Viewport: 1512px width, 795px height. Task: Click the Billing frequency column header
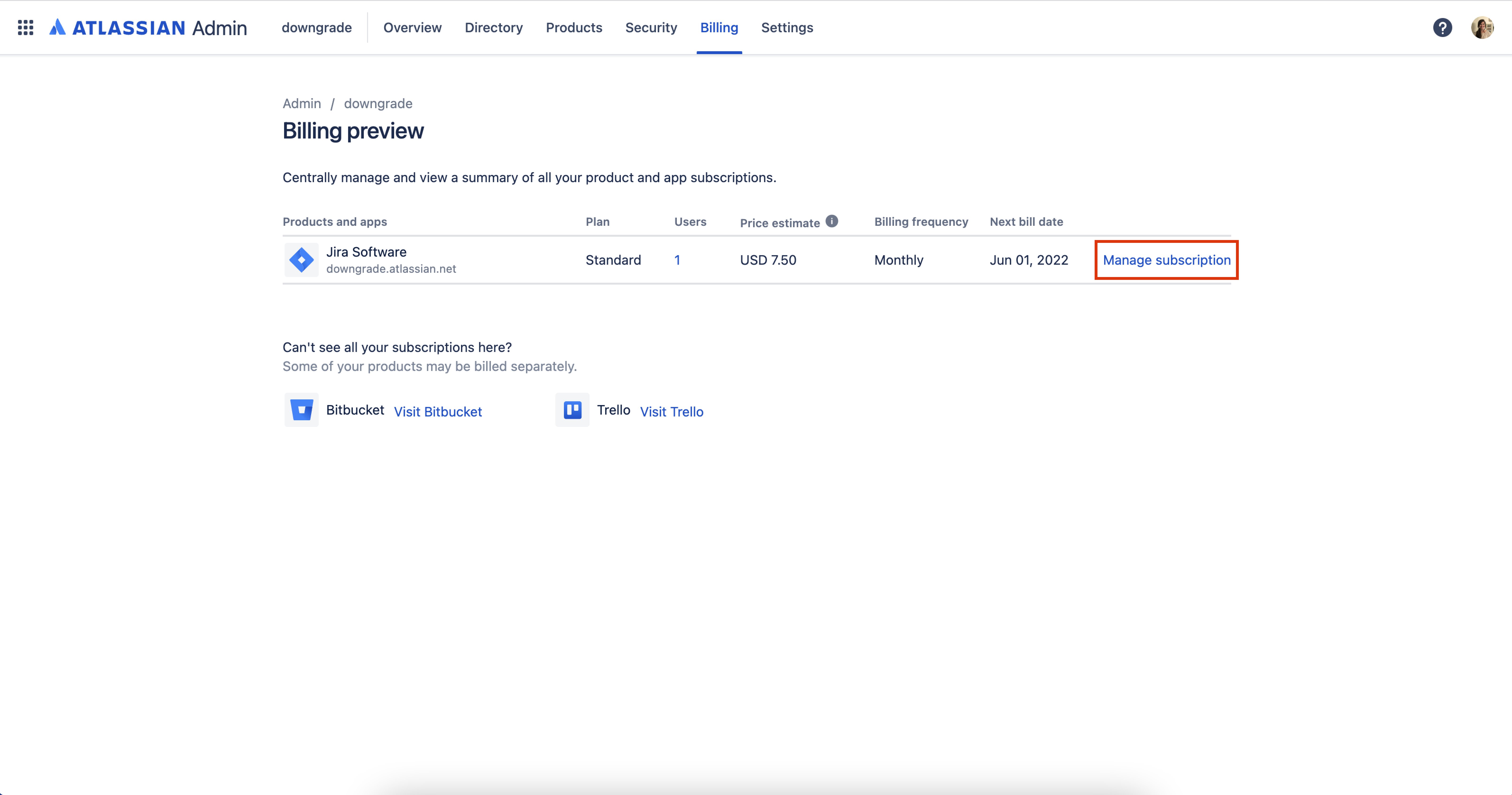pyautogui.click(x=921, y=222)
